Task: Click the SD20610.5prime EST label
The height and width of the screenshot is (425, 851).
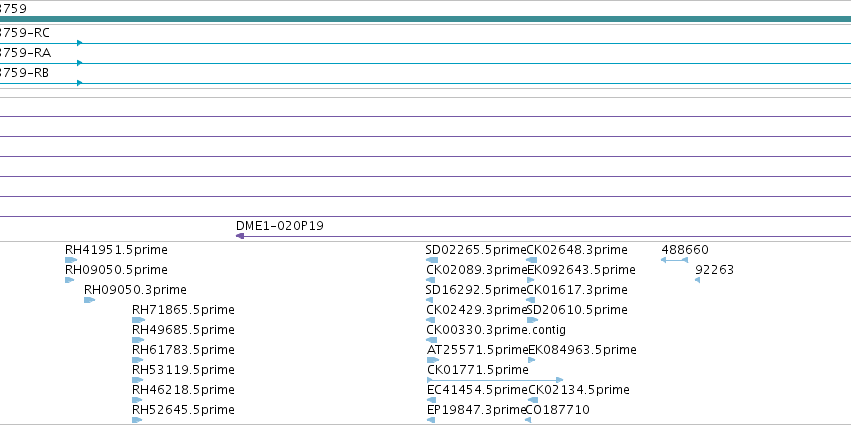Action: (x=577, y=309)
